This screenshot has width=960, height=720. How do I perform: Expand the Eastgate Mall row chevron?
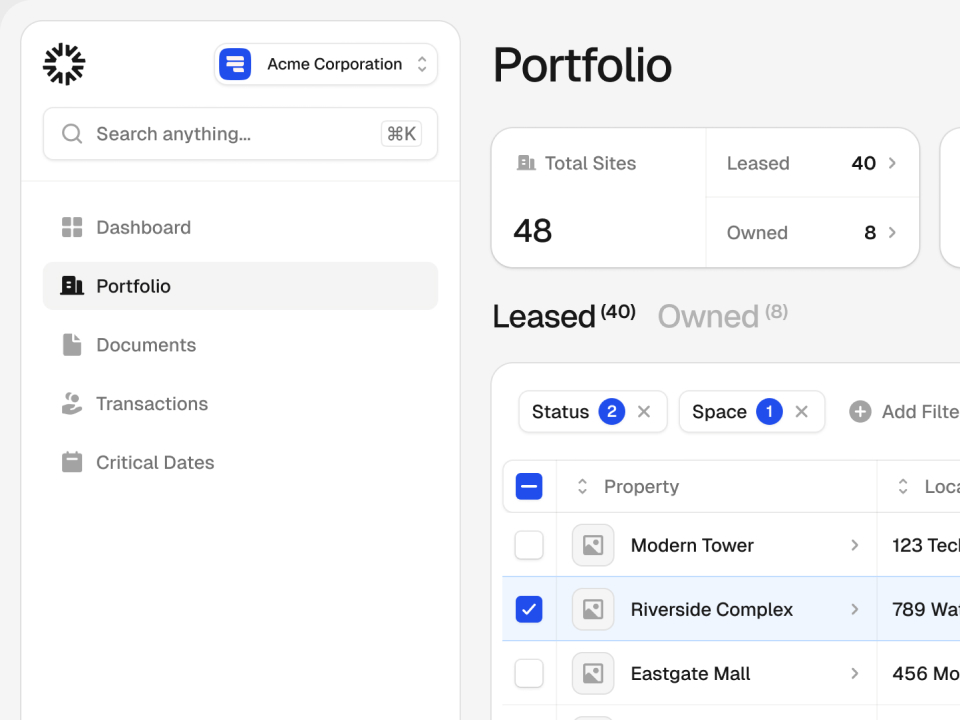(855, 673)
